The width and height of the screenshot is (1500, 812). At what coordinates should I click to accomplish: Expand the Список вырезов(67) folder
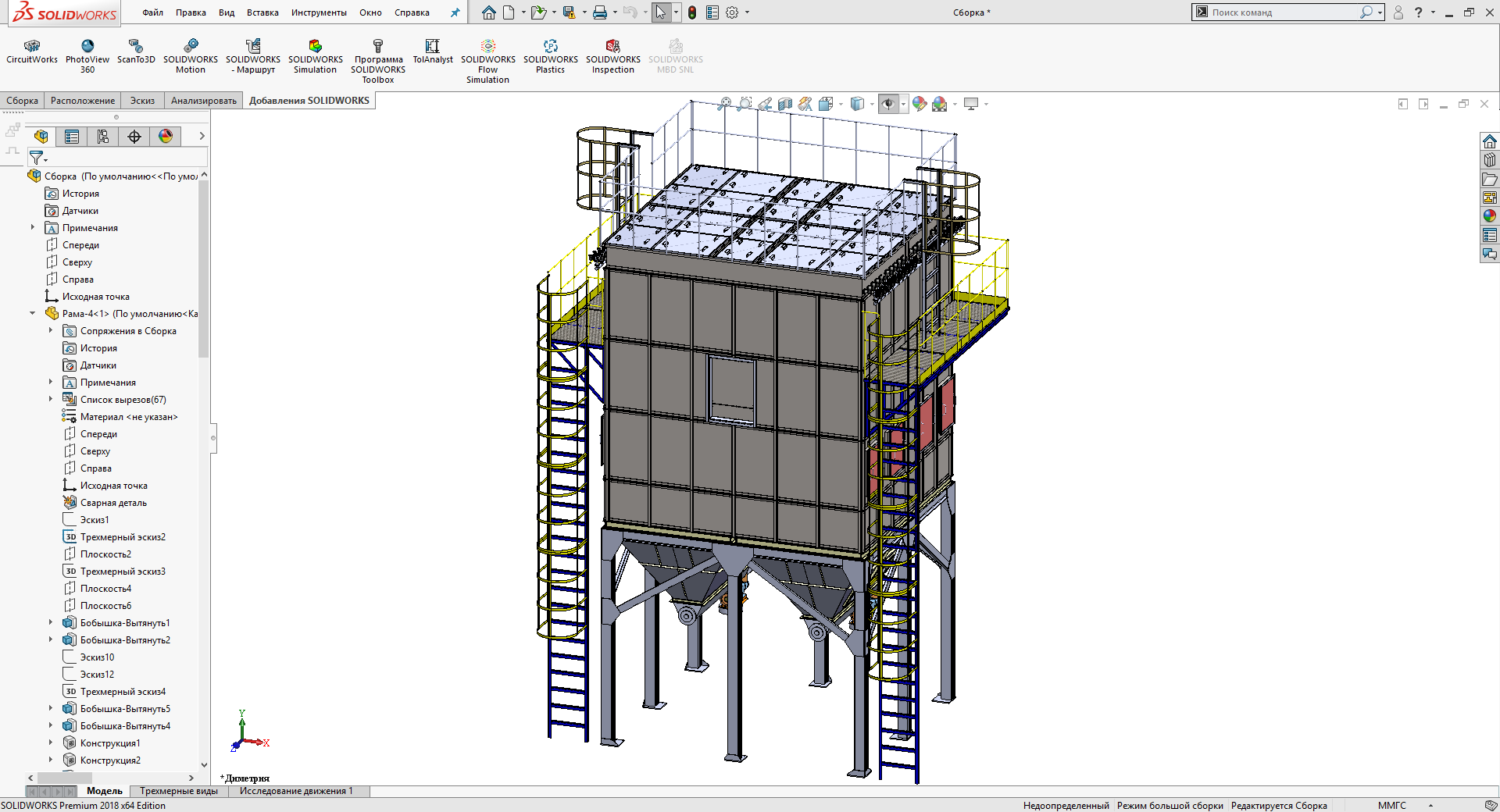(51, 400)
